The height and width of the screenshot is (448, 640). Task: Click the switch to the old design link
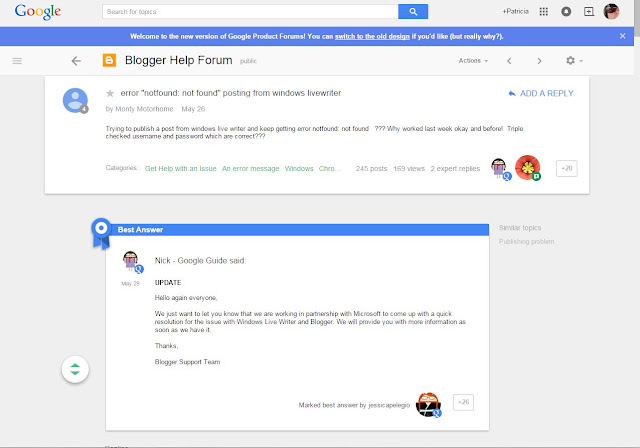pos(372,36)
